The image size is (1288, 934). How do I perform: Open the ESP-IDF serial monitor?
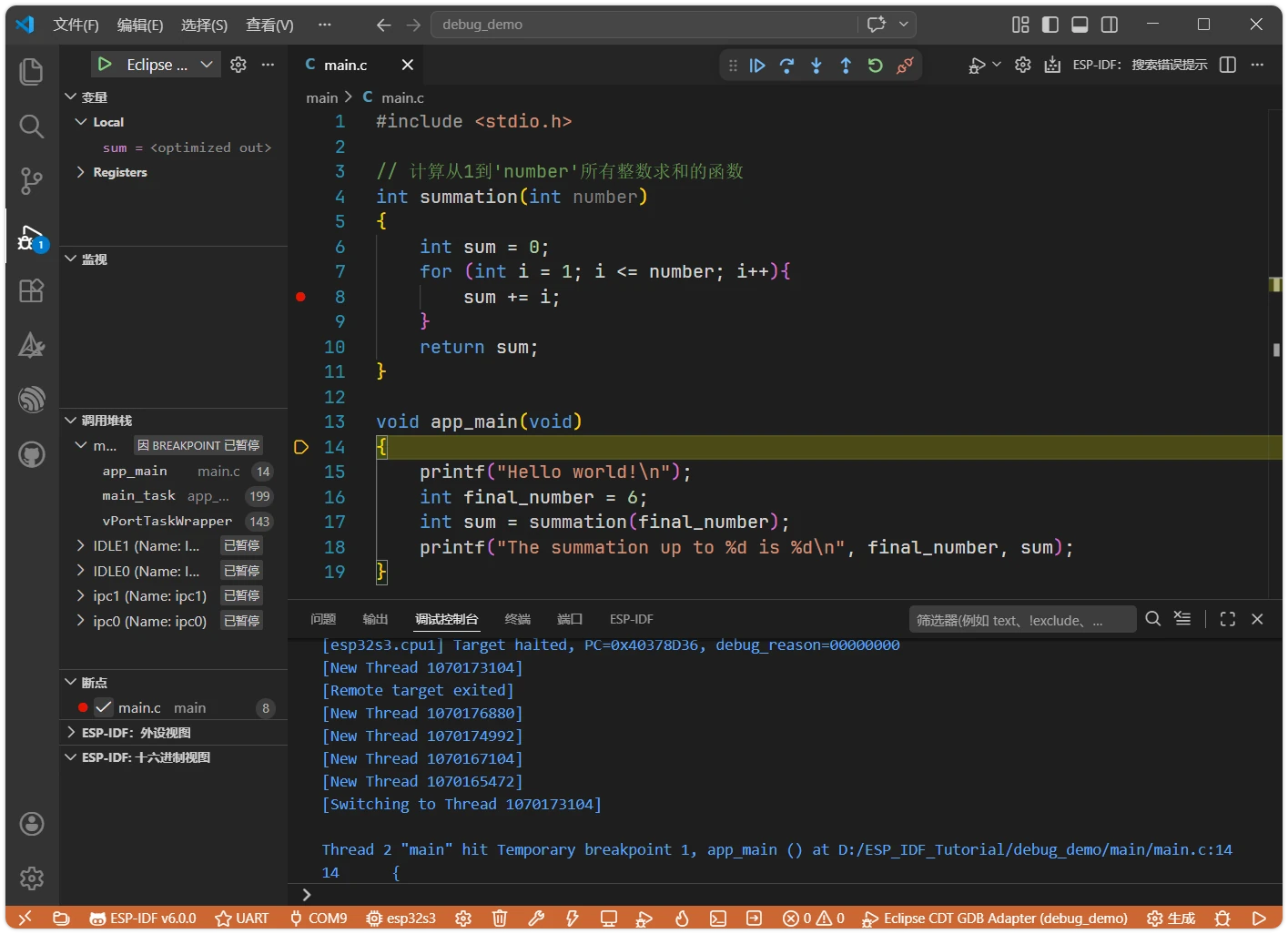609,919
